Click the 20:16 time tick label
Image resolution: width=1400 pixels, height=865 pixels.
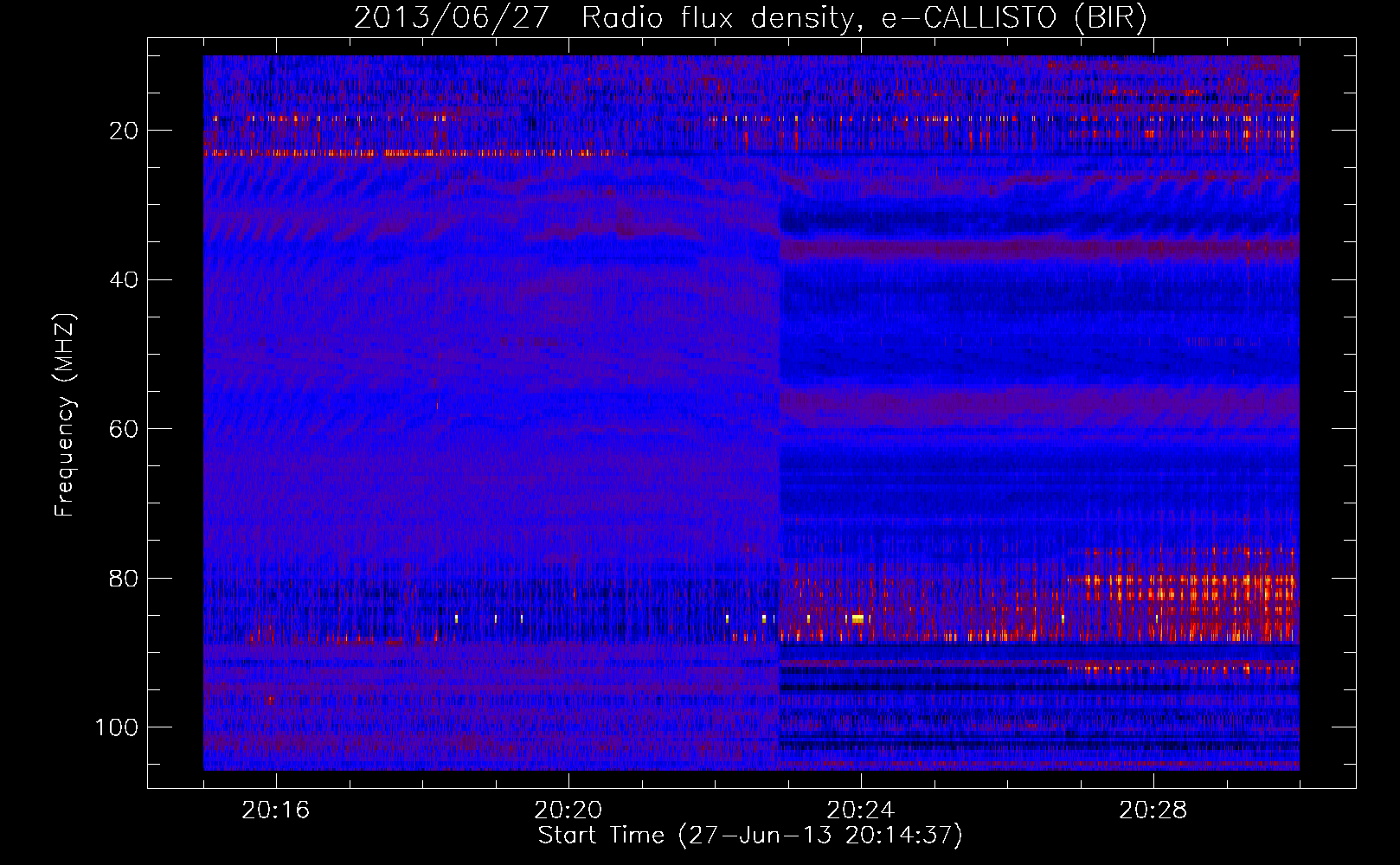click(276, 811)
